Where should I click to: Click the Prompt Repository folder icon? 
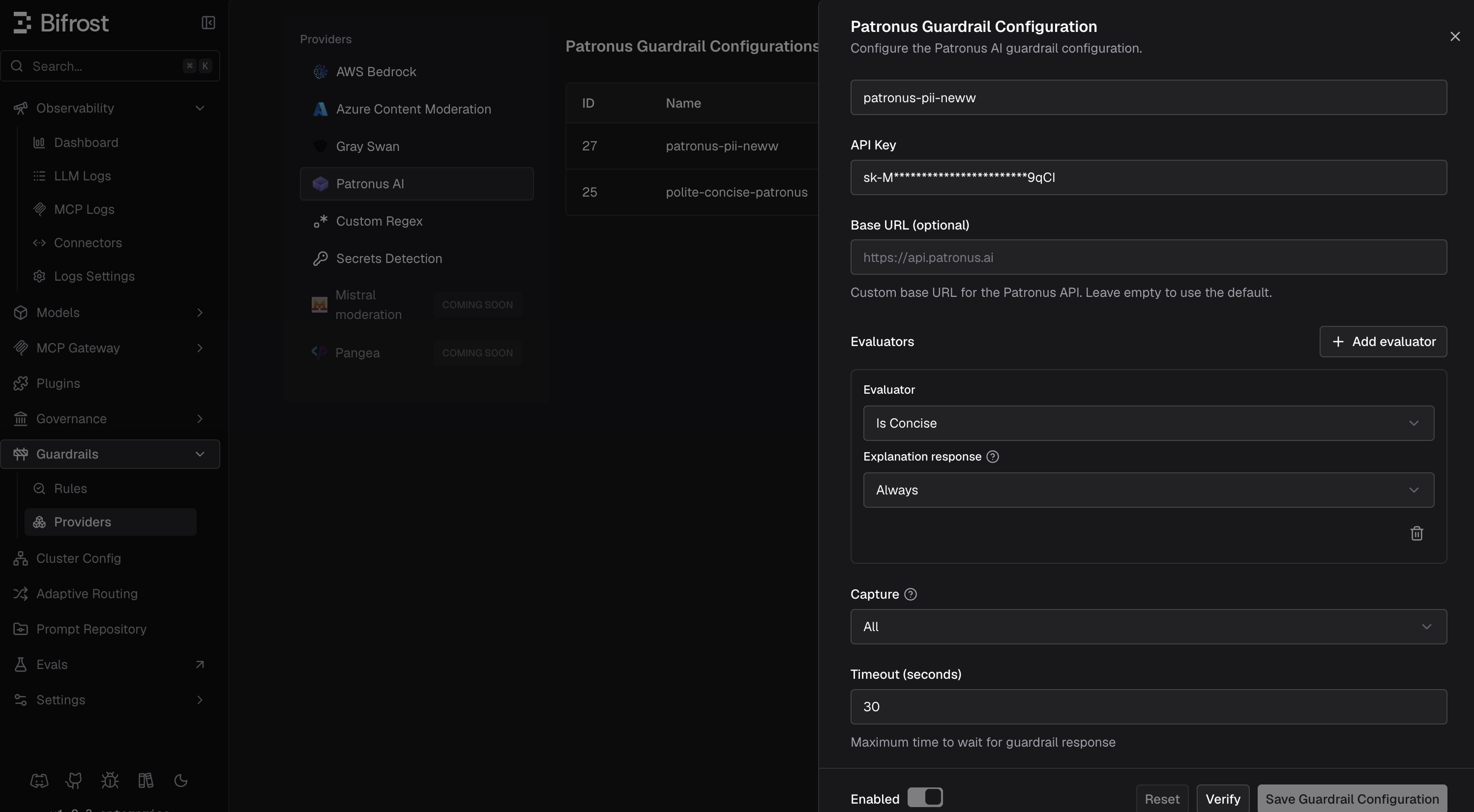coord(21,630)
